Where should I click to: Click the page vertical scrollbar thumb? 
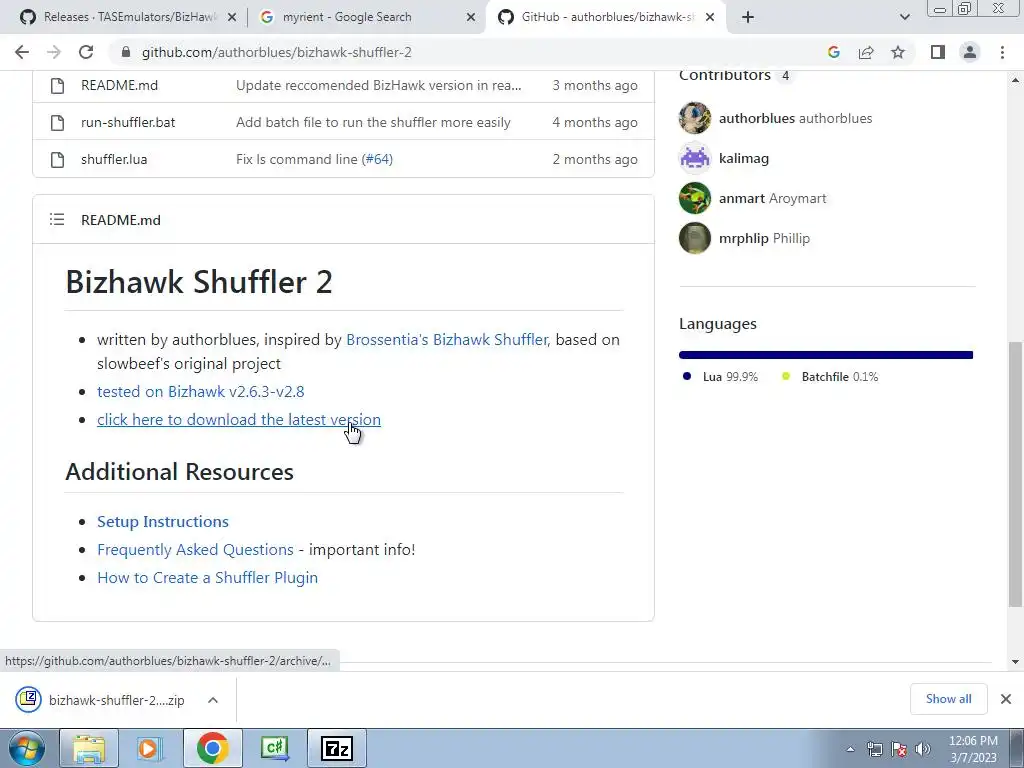click(1015, 474)
